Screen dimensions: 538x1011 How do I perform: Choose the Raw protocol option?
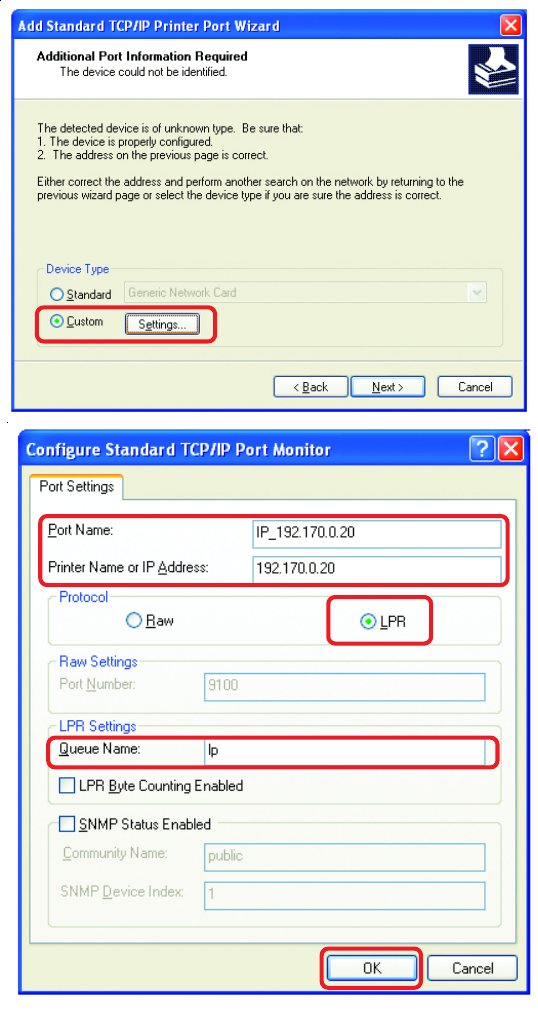134,620
